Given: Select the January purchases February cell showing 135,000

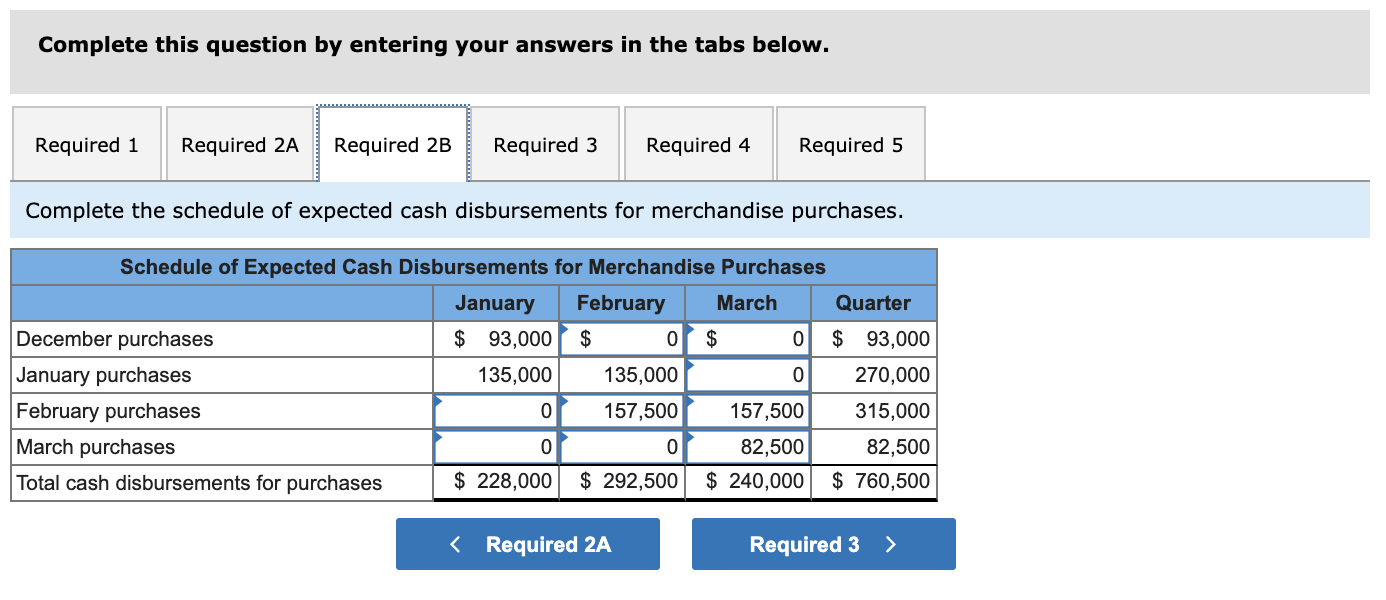Looking at the screenshot, I should 621,374.
